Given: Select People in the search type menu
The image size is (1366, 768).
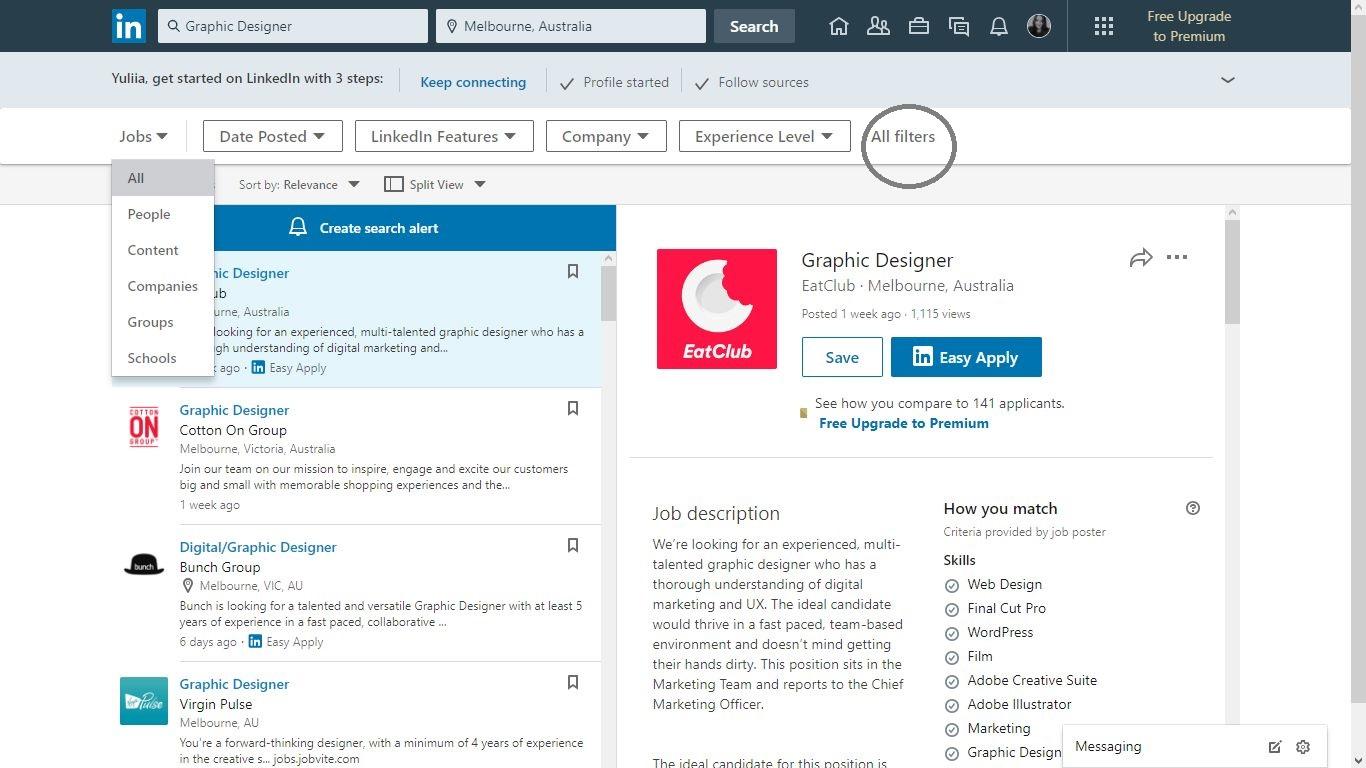Looking at the screenshot, I should pyautogui.click(x=163, y=214).
